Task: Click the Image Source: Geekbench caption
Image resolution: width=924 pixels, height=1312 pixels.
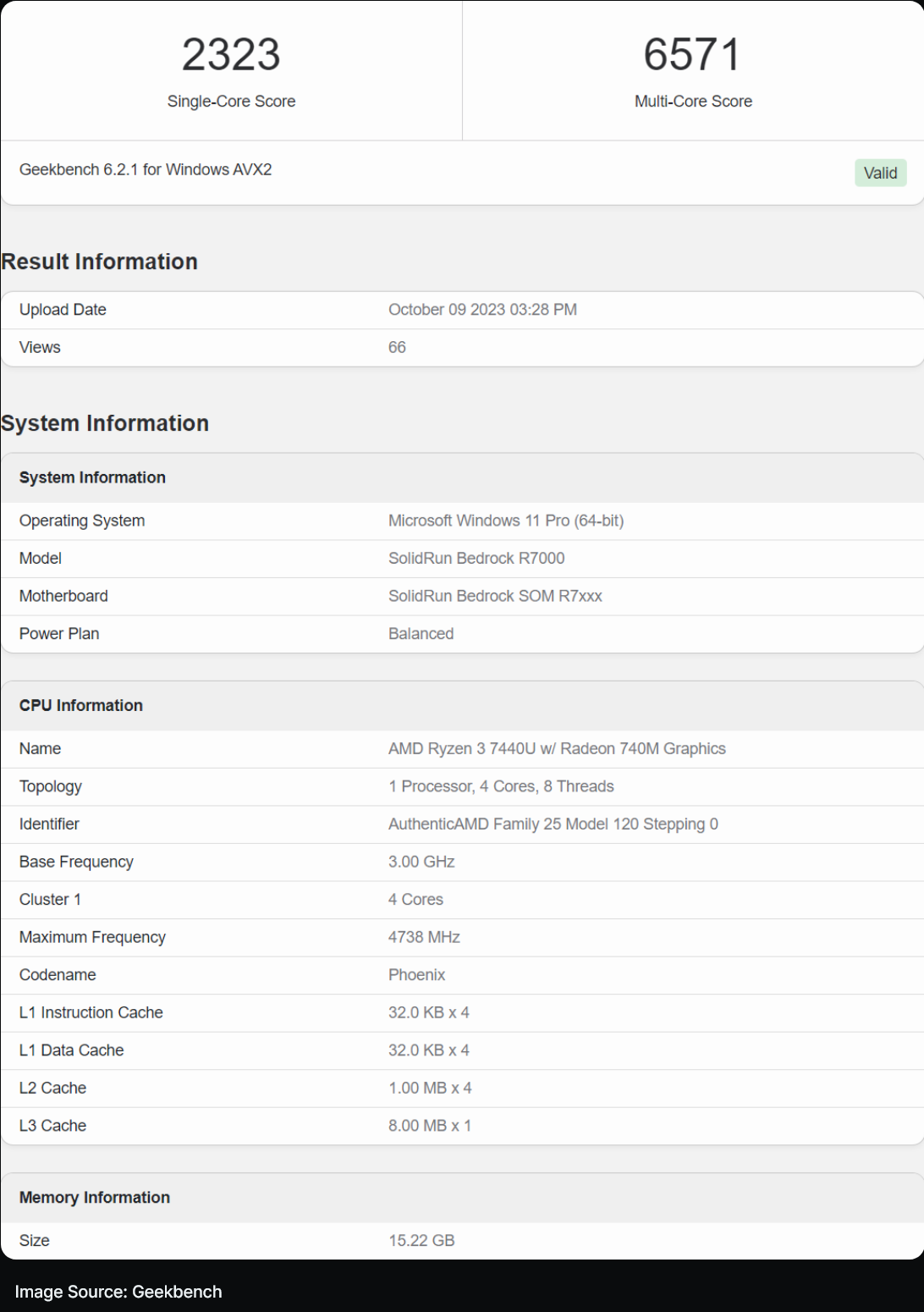Action: point(118,1292)
